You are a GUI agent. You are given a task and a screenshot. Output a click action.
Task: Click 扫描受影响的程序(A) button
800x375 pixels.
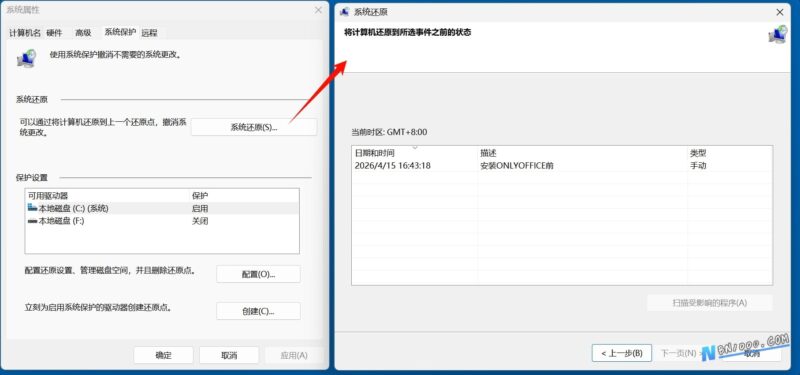710,303
